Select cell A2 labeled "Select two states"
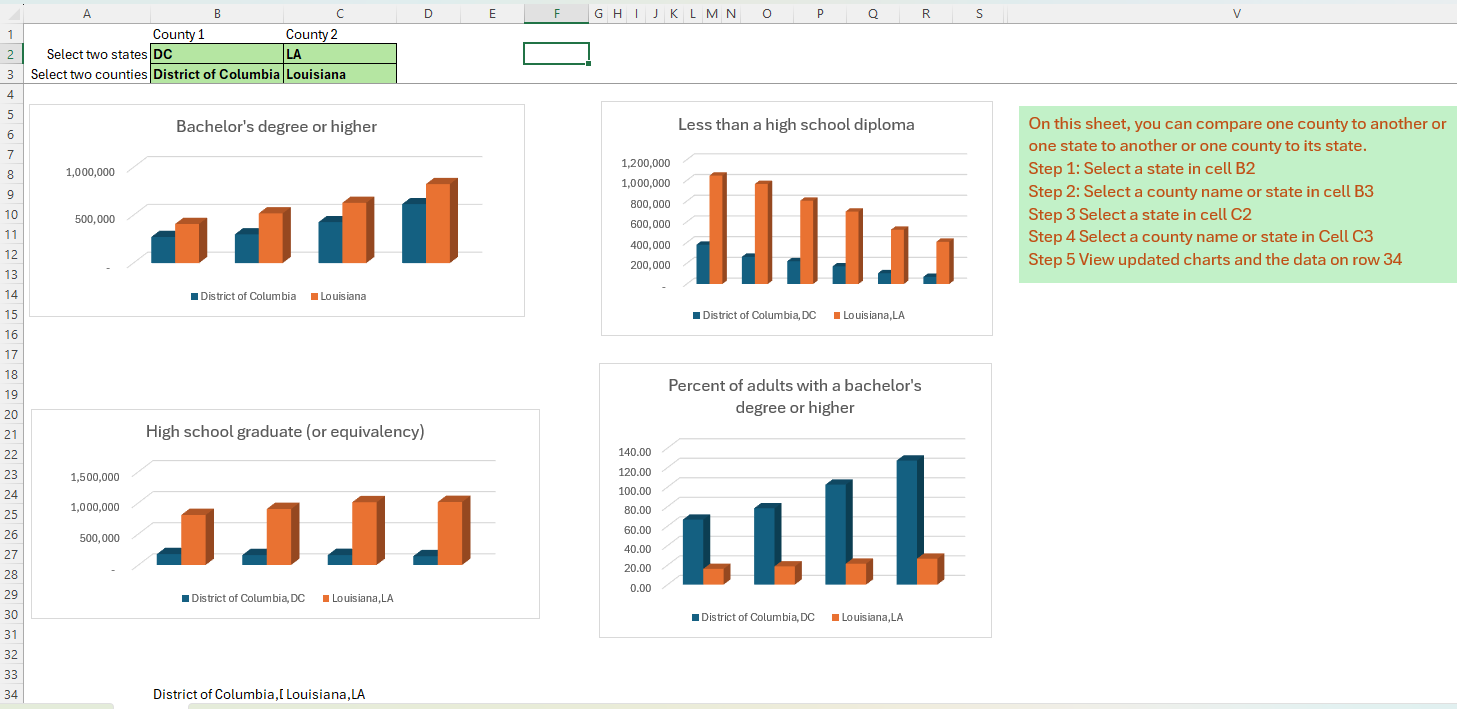 (x=86, y=54)
